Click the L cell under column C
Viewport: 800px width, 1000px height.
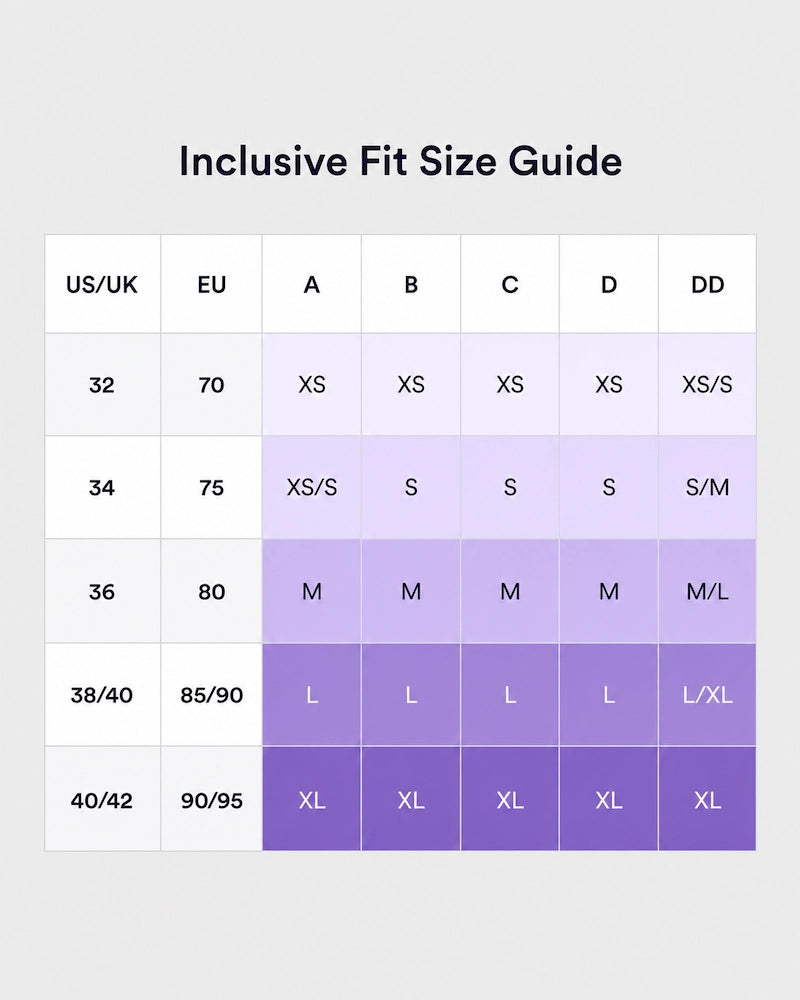pos(510,695)
